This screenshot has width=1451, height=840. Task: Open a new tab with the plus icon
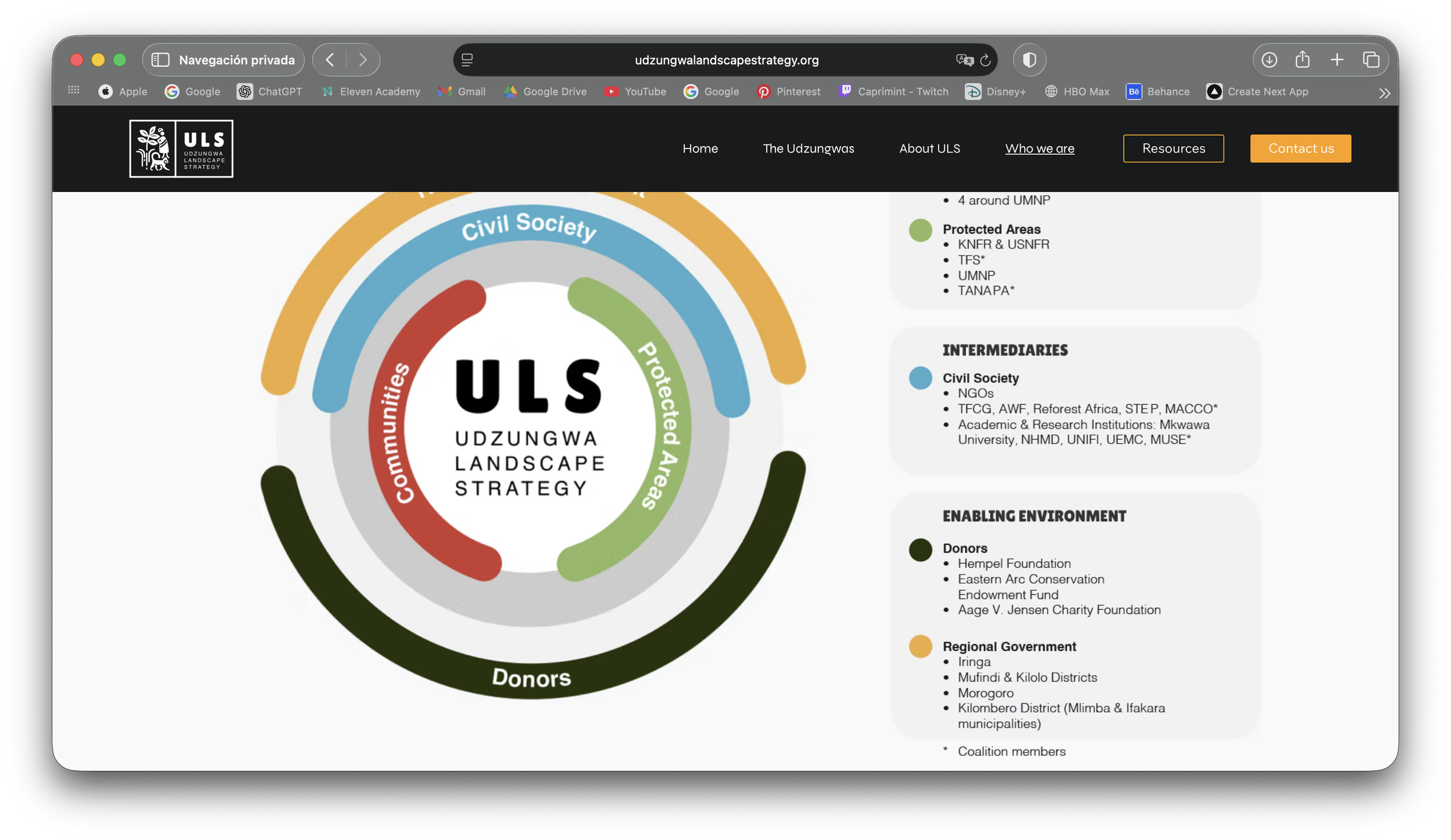[x=1337, y=60]
